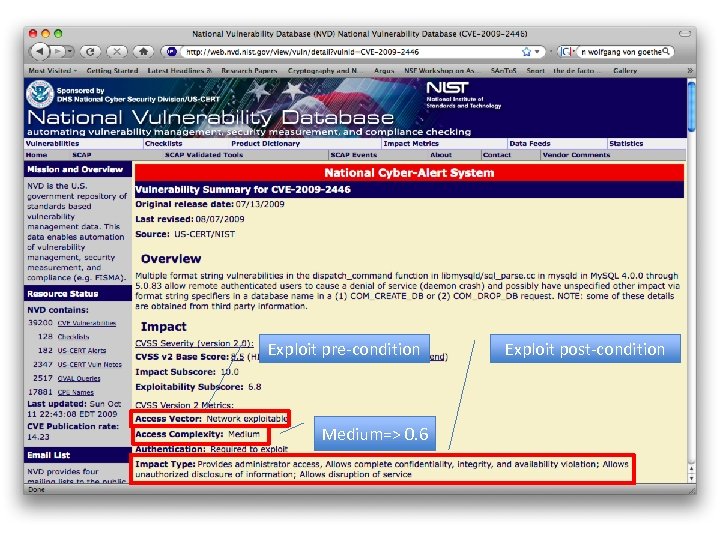This screenshot has height=540, width=720.
Task: Open the Contact nav link
Action: (497, 155)
